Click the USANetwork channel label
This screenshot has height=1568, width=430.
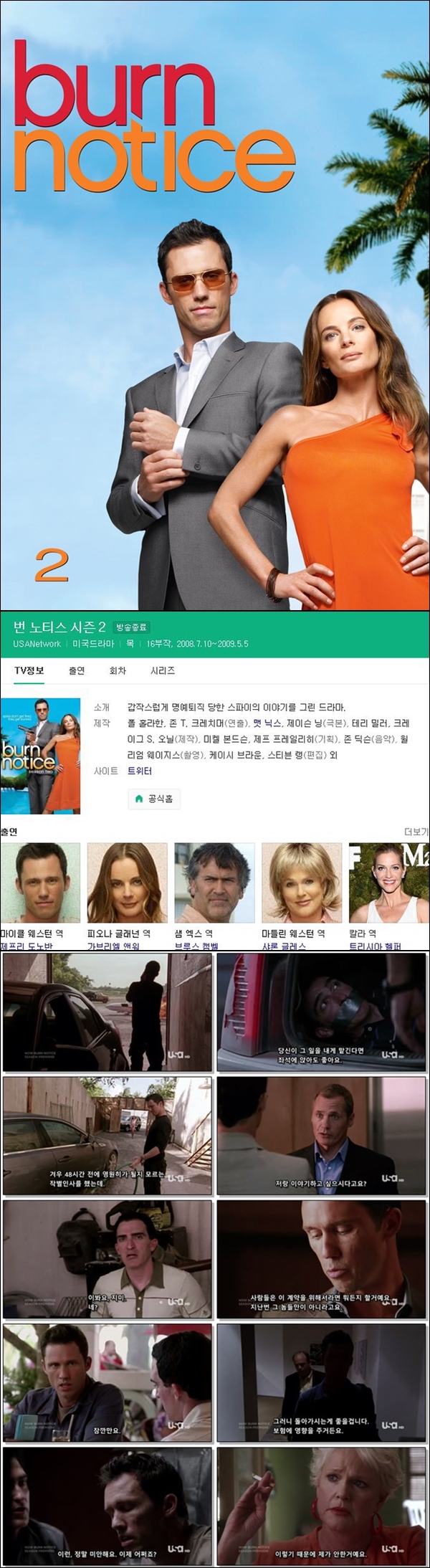[37, 644]
